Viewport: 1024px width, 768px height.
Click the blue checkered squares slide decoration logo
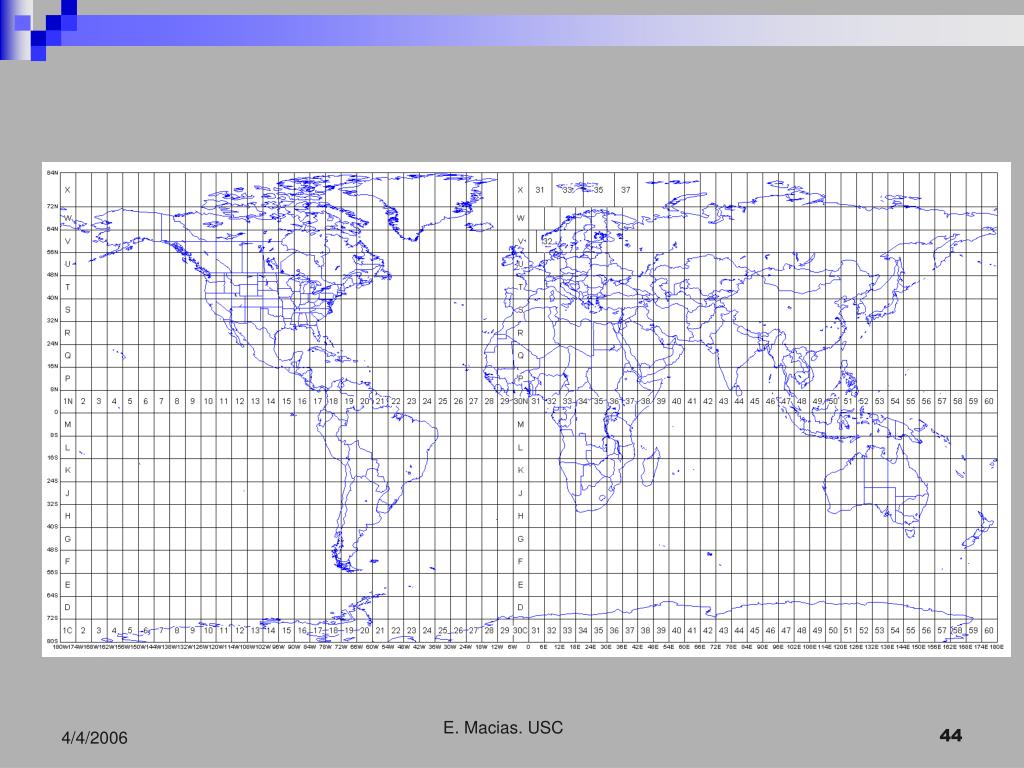[x=39, y=29]
